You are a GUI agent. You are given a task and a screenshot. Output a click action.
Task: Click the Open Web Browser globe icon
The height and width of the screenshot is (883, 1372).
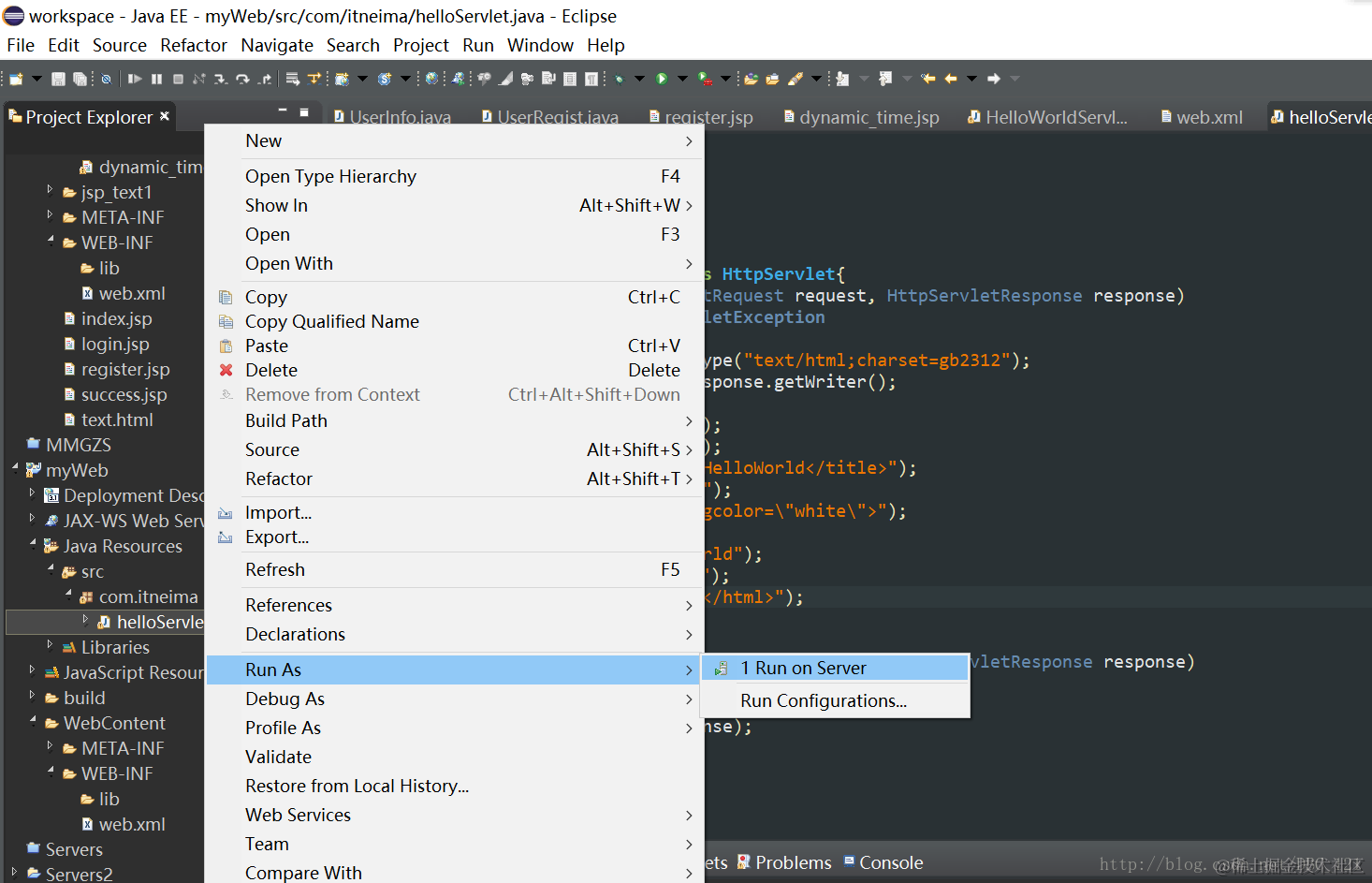[x=431, y=79]
